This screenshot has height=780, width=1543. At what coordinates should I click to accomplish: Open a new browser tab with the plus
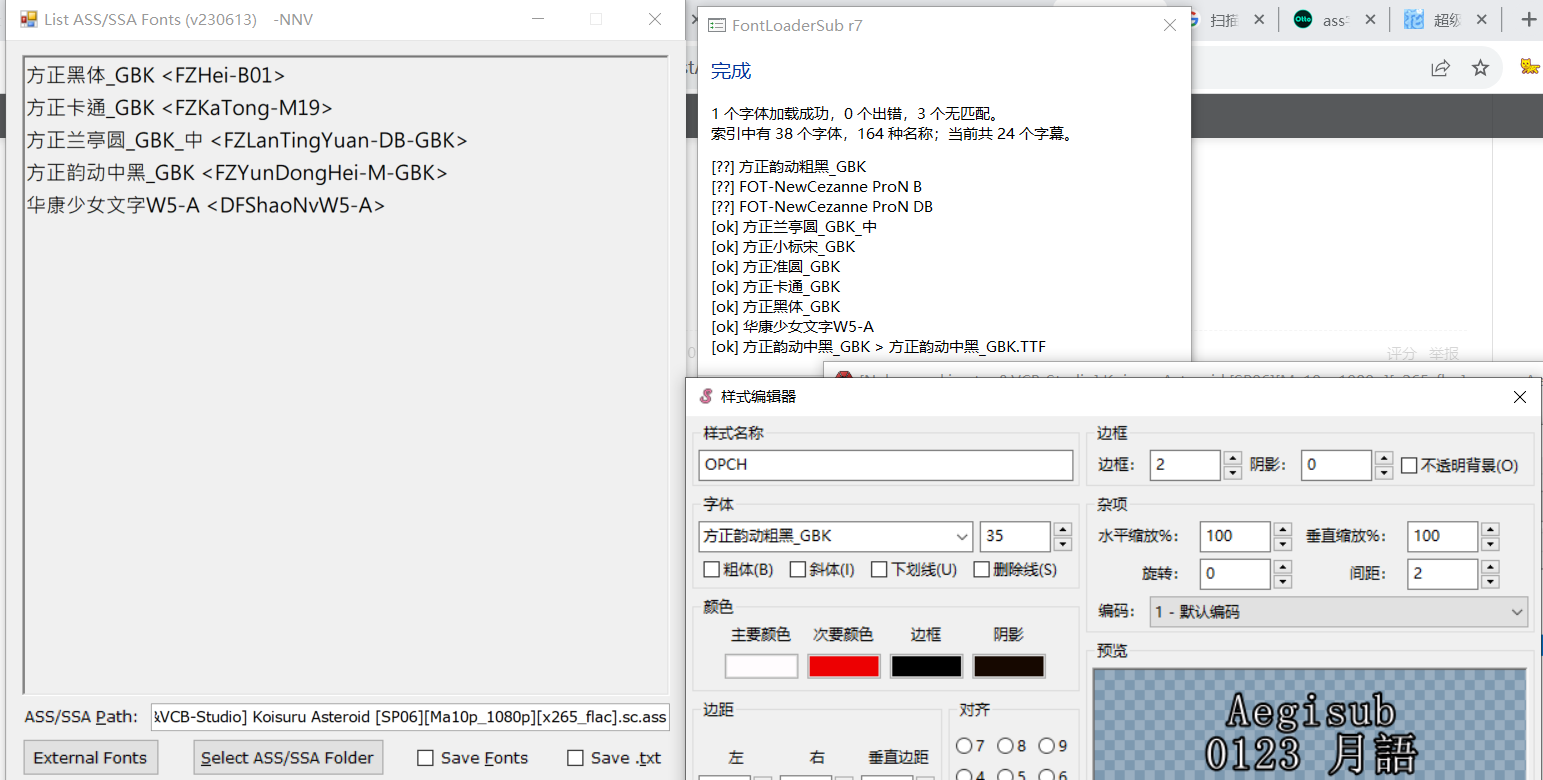[1528, 19]
